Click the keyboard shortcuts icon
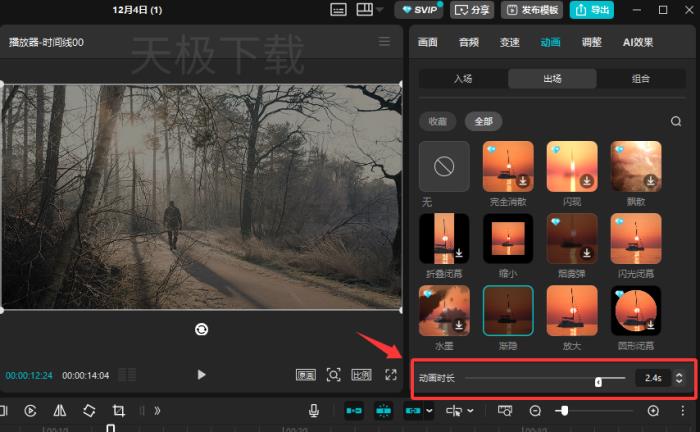 pos(338,10)
